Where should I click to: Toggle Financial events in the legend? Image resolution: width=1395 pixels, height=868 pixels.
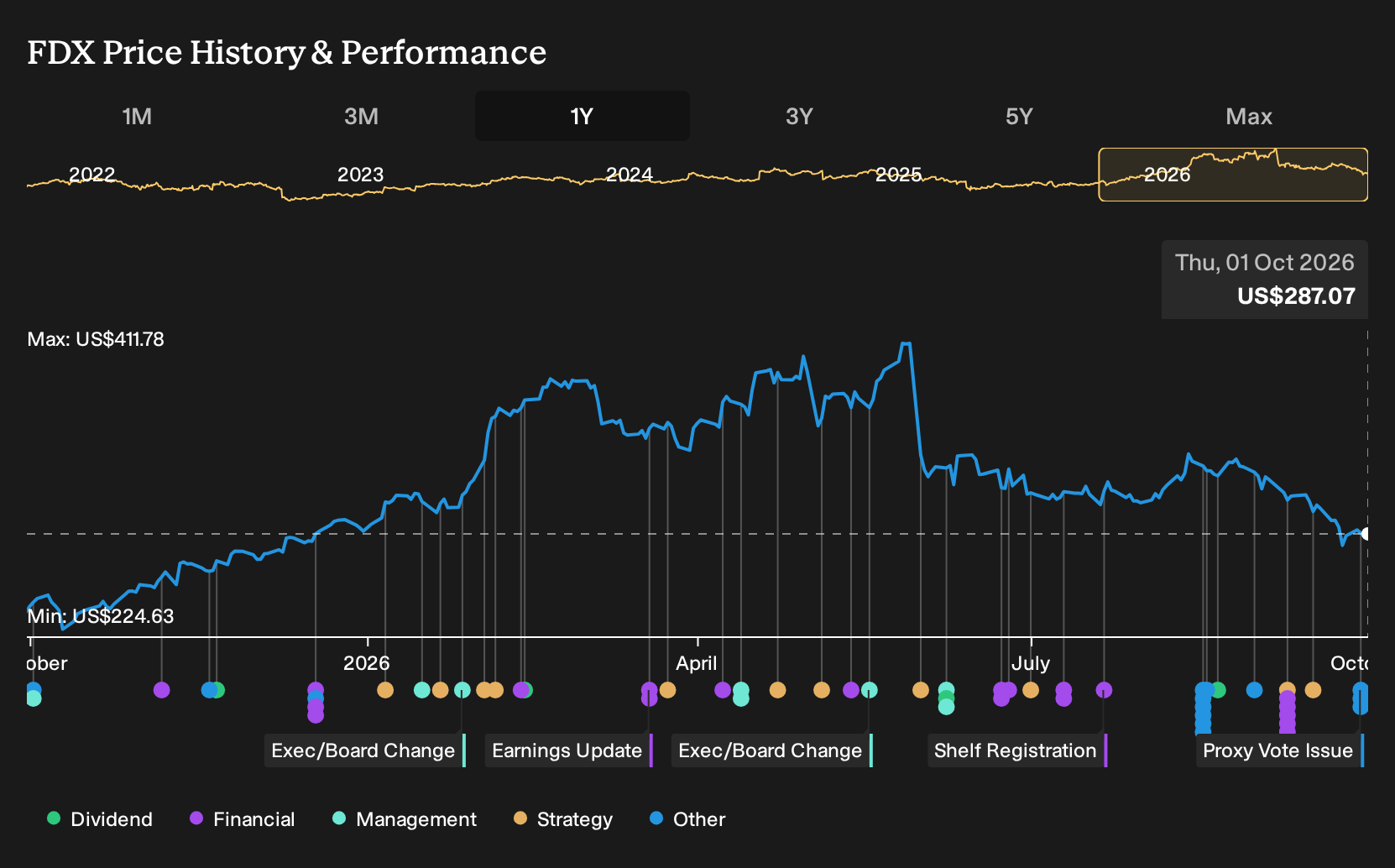click(x=243, y=819)
